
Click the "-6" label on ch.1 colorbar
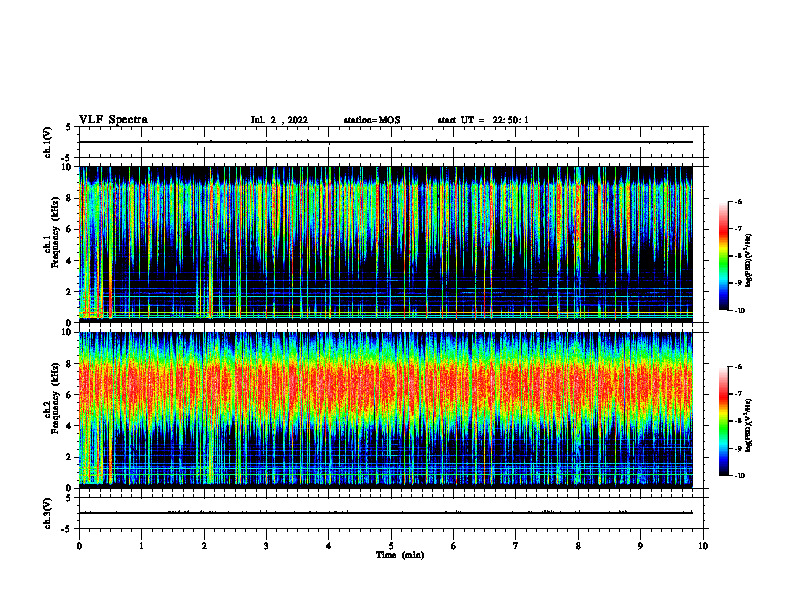tap(738, 202)
